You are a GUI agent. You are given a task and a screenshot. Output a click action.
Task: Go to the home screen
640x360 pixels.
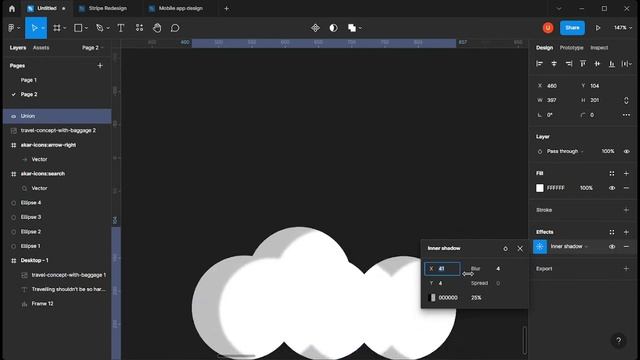[x=12, y=8]
